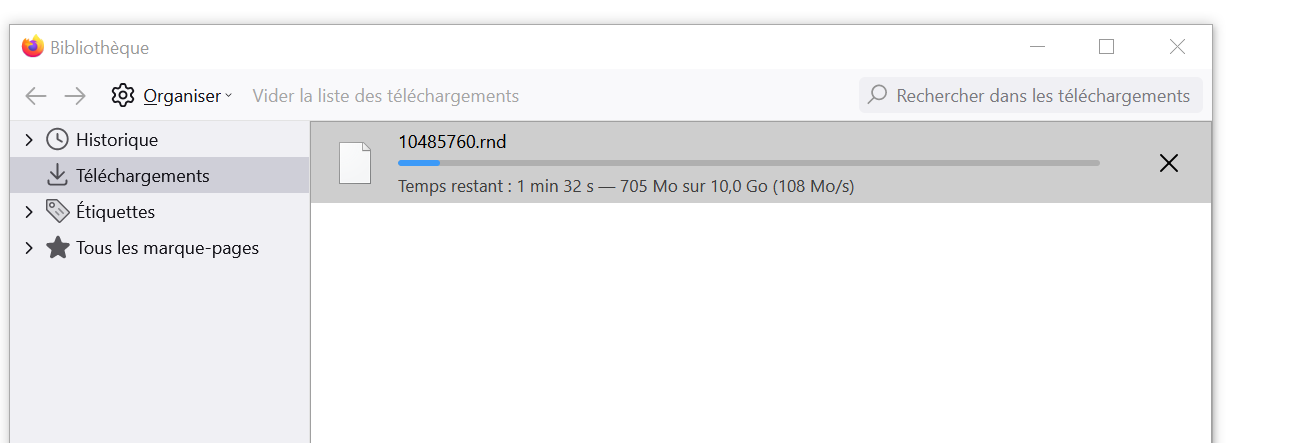
Task: Click the search magnifier icon
Action: pos(877,95)
